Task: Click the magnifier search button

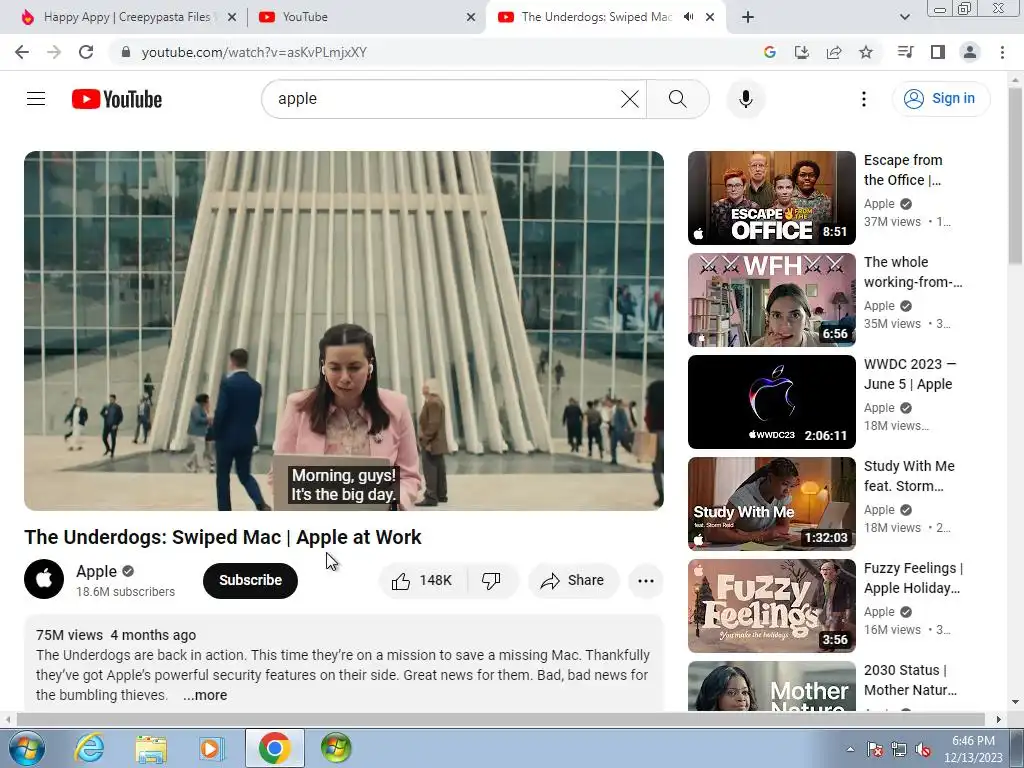Action: (x=678, y=99)
